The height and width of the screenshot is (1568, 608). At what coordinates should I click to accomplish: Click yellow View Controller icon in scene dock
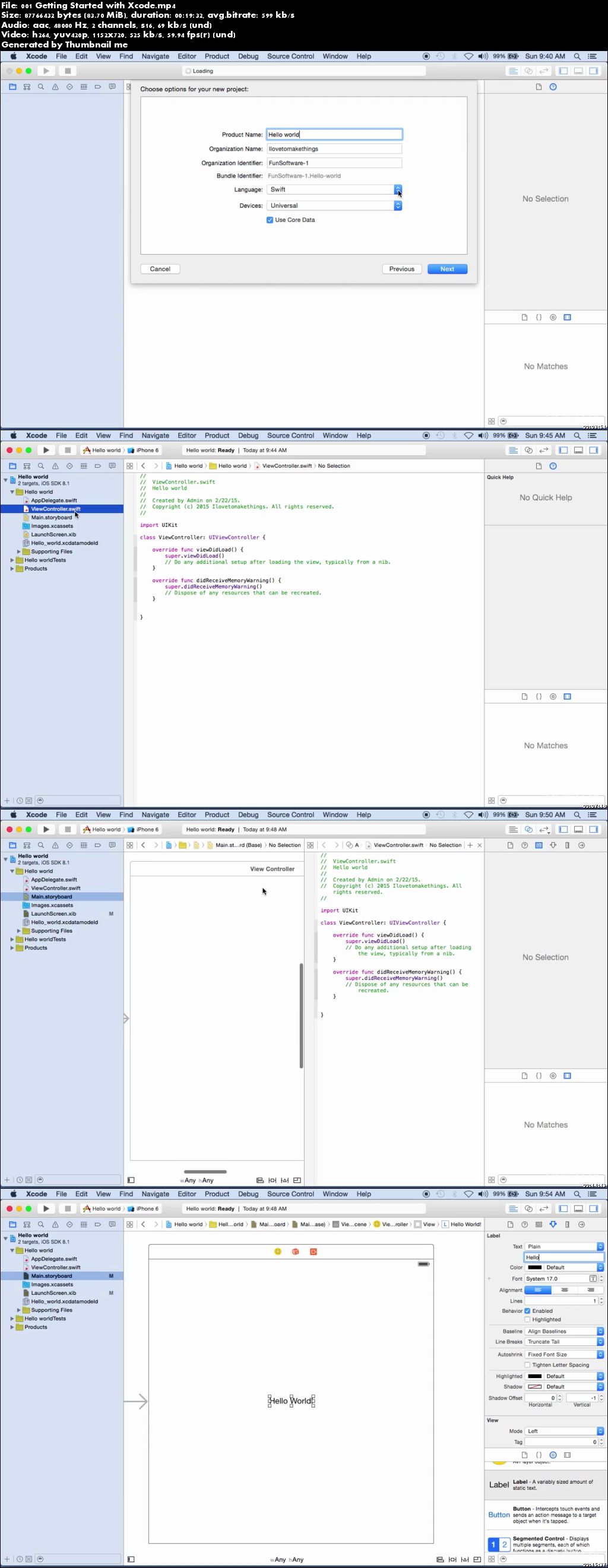278,1252
